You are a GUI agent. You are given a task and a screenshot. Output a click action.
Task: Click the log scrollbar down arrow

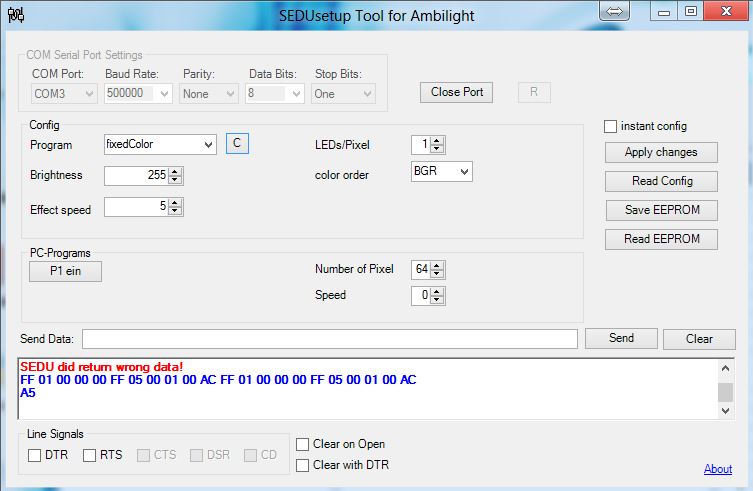click(726, 411)
